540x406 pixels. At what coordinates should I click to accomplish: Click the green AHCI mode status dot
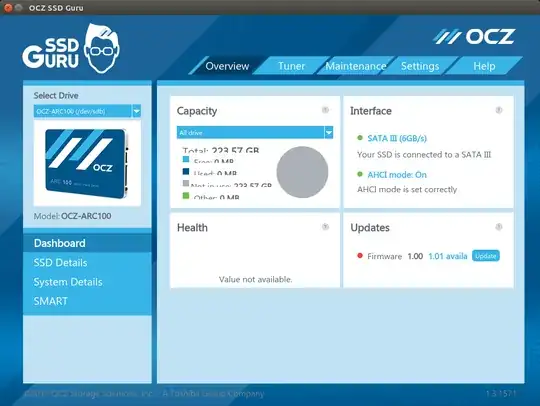point(360,174)
